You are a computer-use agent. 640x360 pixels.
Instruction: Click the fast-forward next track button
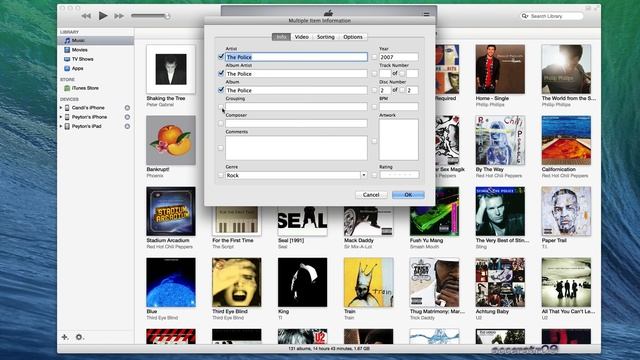click(119, 16)
